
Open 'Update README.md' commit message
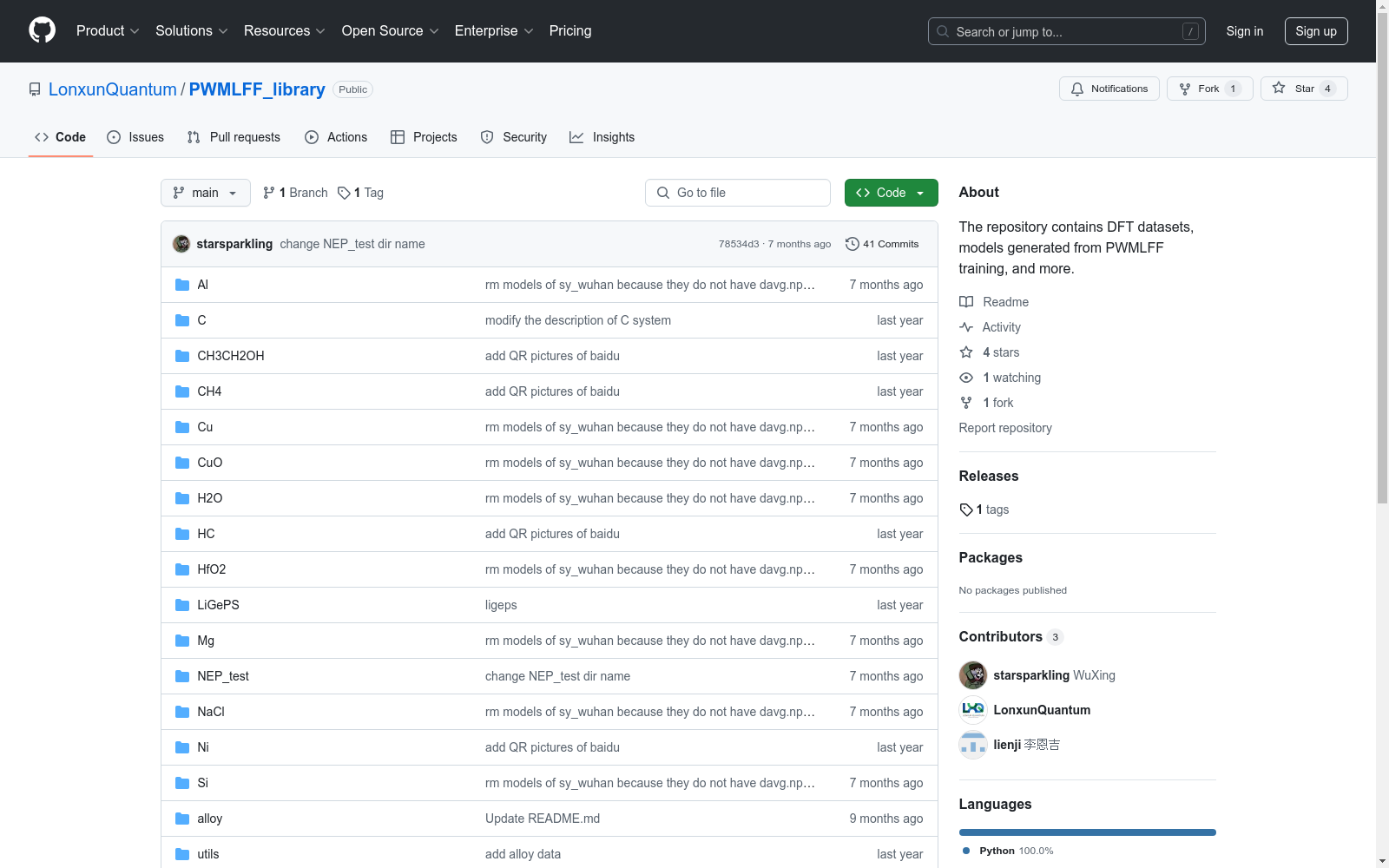pyautogui.click(x=543, y=819)
